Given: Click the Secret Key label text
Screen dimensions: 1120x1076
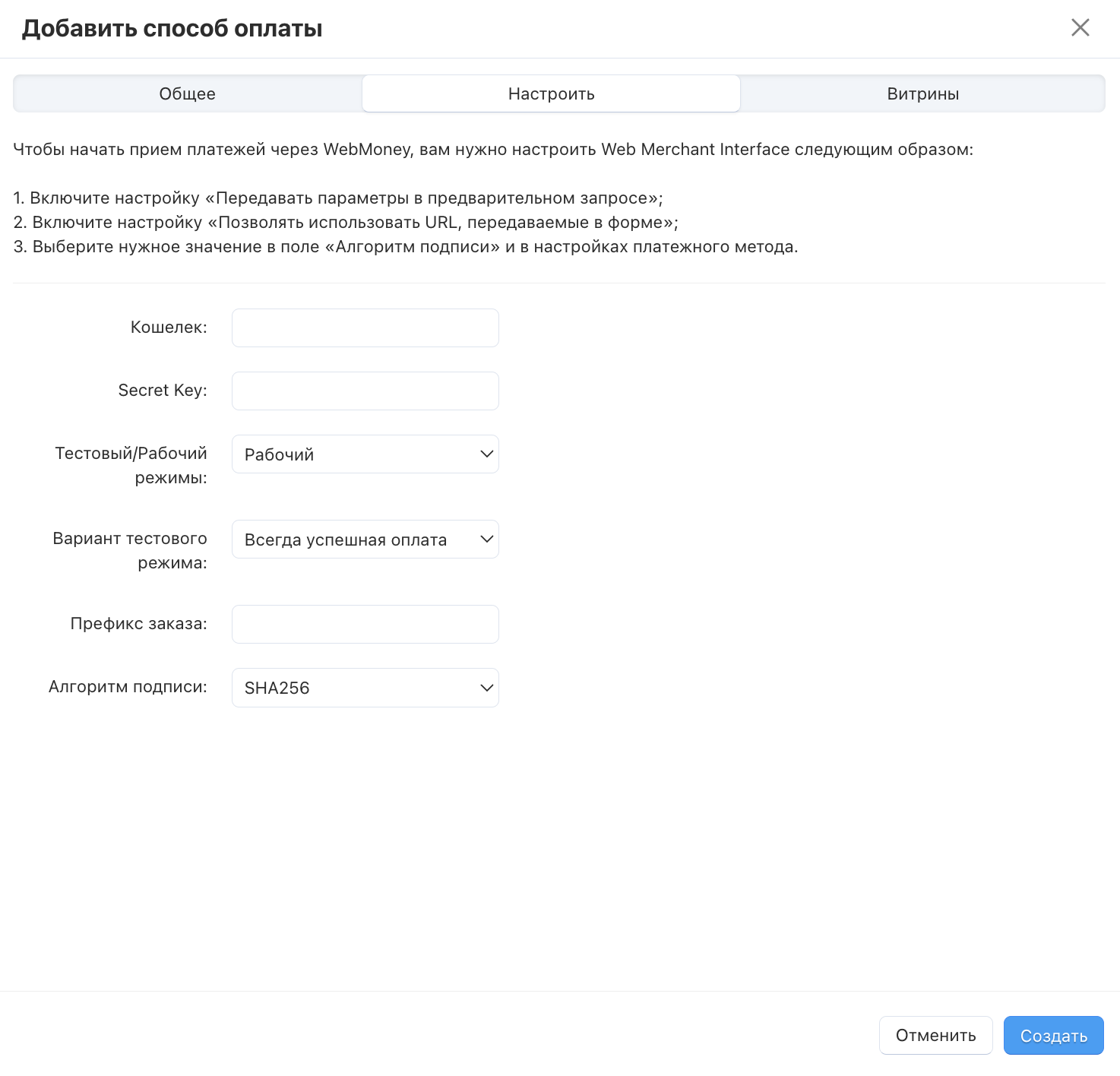Looking at the screenshot, I should coord(163,391).
